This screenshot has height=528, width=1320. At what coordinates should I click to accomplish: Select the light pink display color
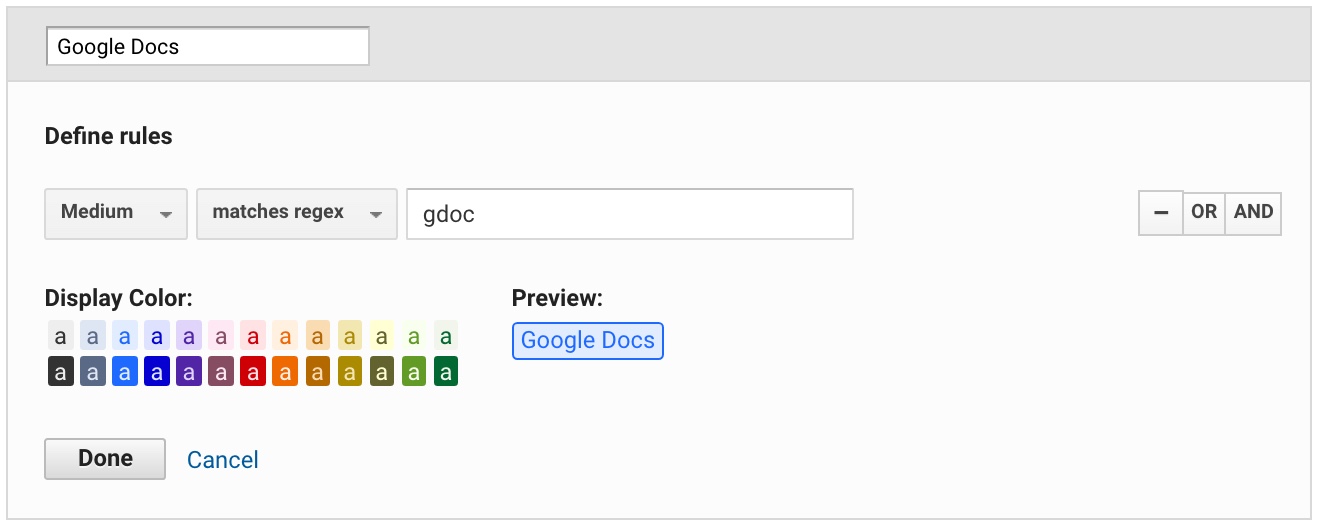click(x=221, y=335)
